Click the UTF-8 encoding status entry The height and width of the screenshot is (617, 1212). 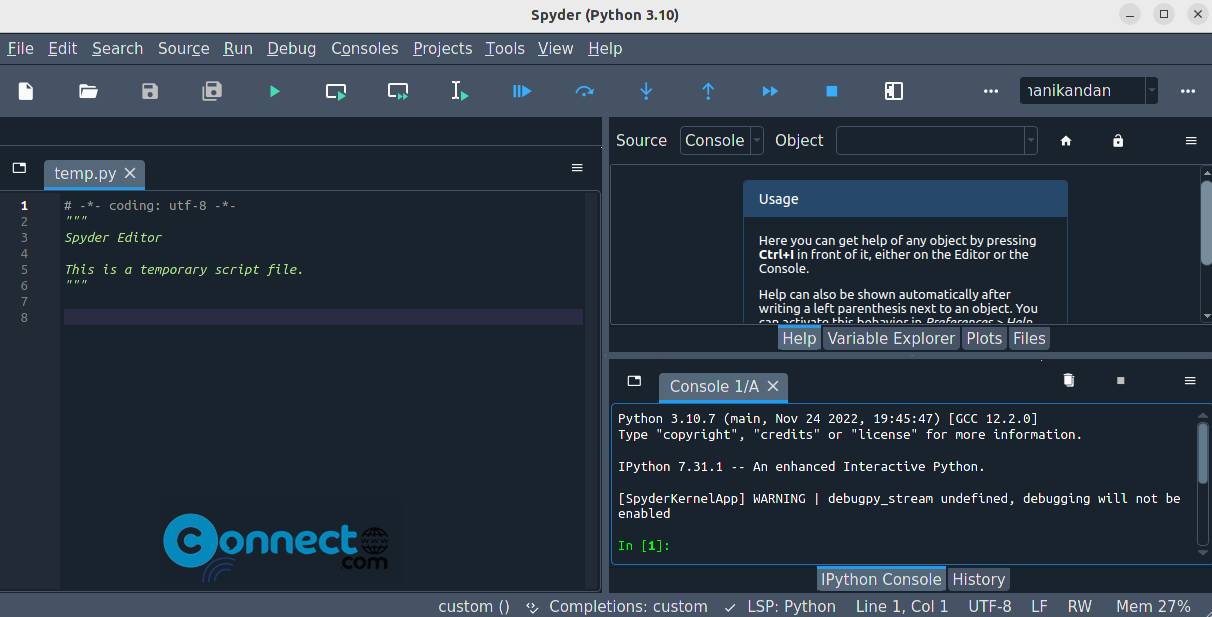pyautogui.click(x=990, y=606)
